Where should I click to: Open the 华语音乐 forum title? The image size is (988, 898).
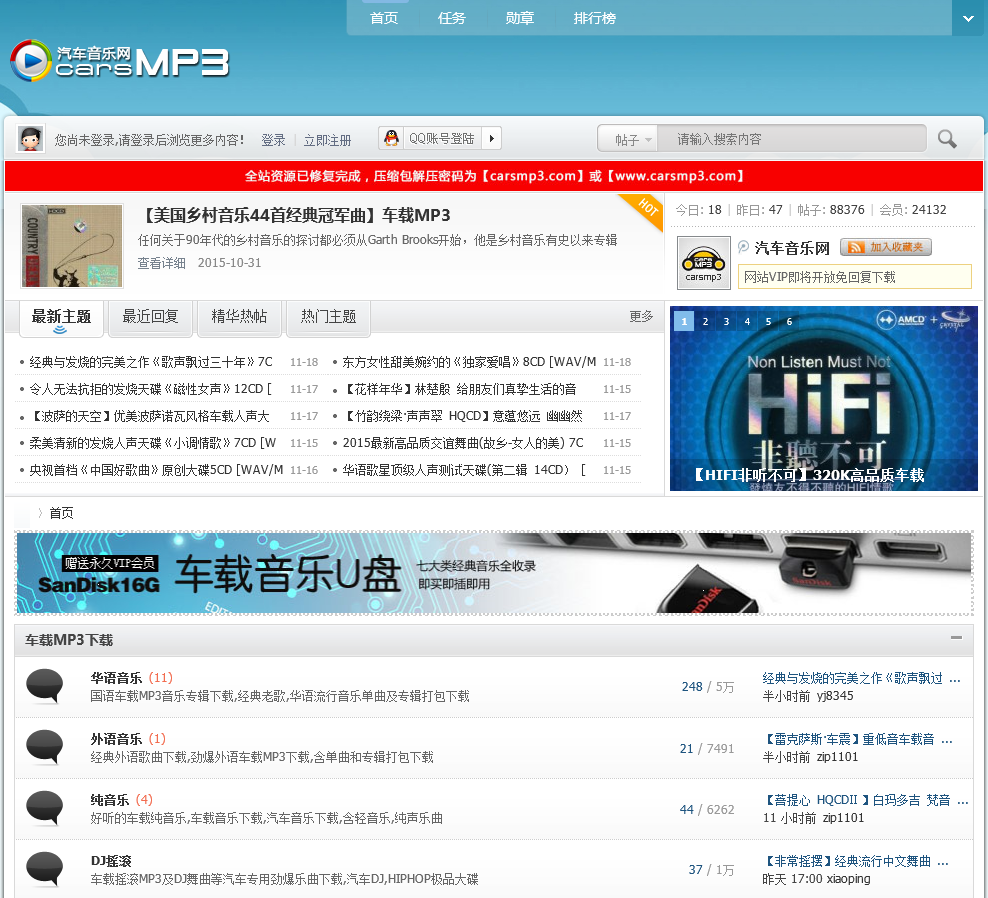[116, 678]
